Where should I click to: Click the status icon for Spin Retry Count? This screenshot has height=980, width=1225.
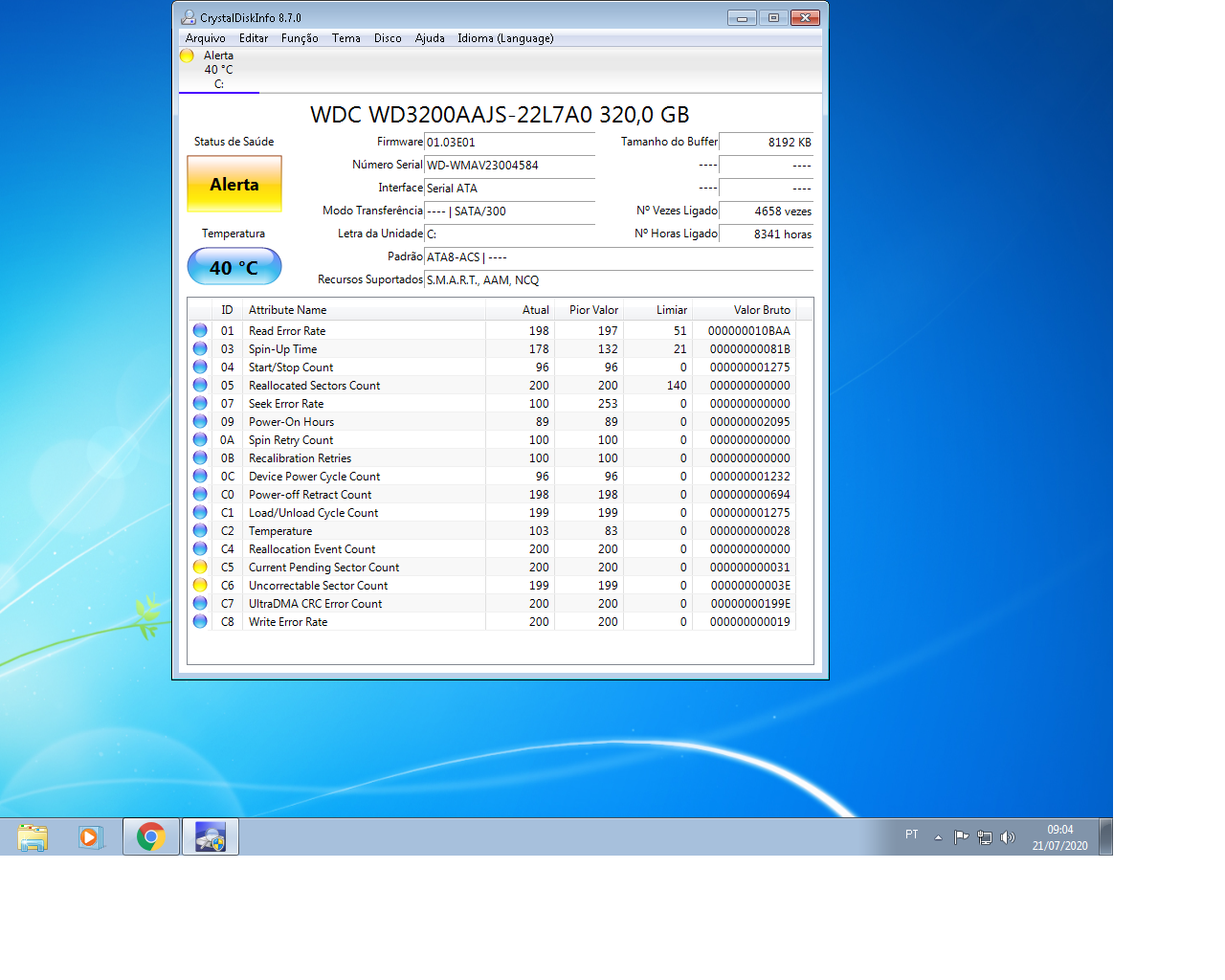200,439
